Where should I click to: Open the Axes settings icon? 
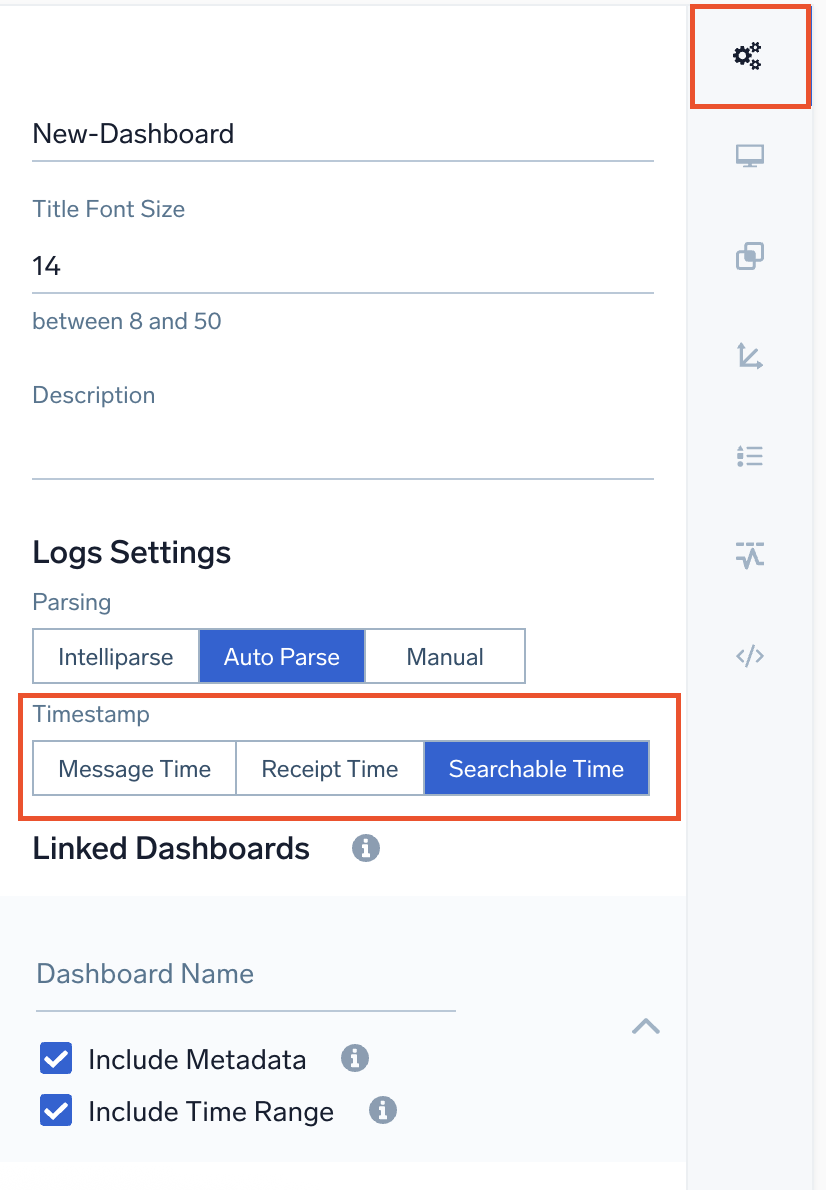coord(749,356)
